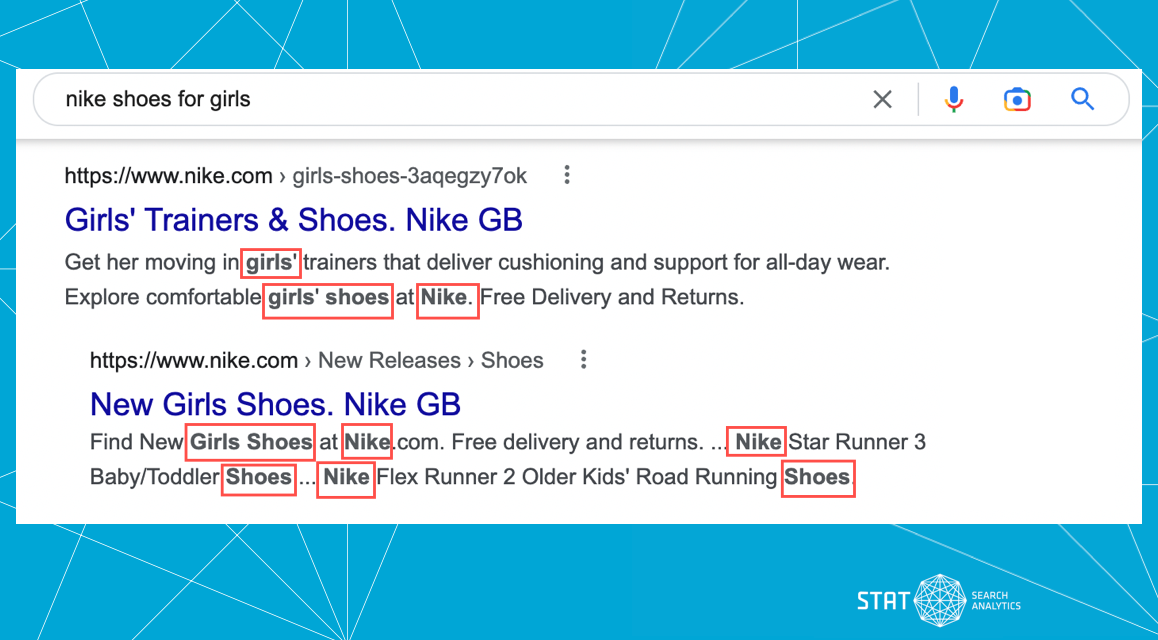
Task: Click the boxed 'Nike' before Star Runner 3
Action: tap(756, 442)
